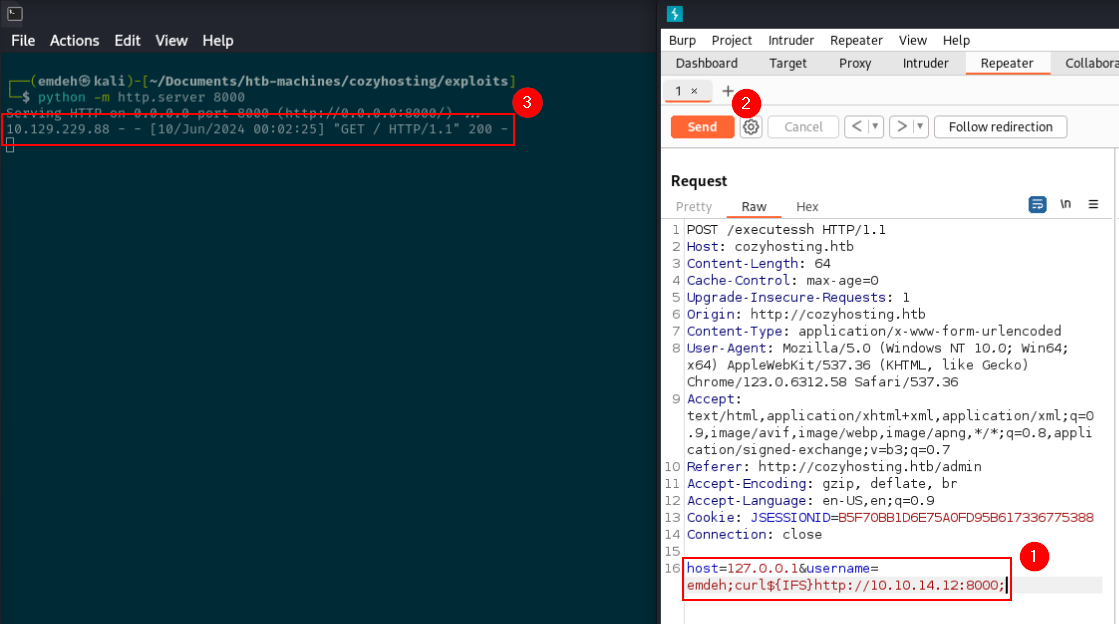Add a new Repeater tab with plus icon
Viewport: 1119px width, 624px height.
tap(727, 91)
